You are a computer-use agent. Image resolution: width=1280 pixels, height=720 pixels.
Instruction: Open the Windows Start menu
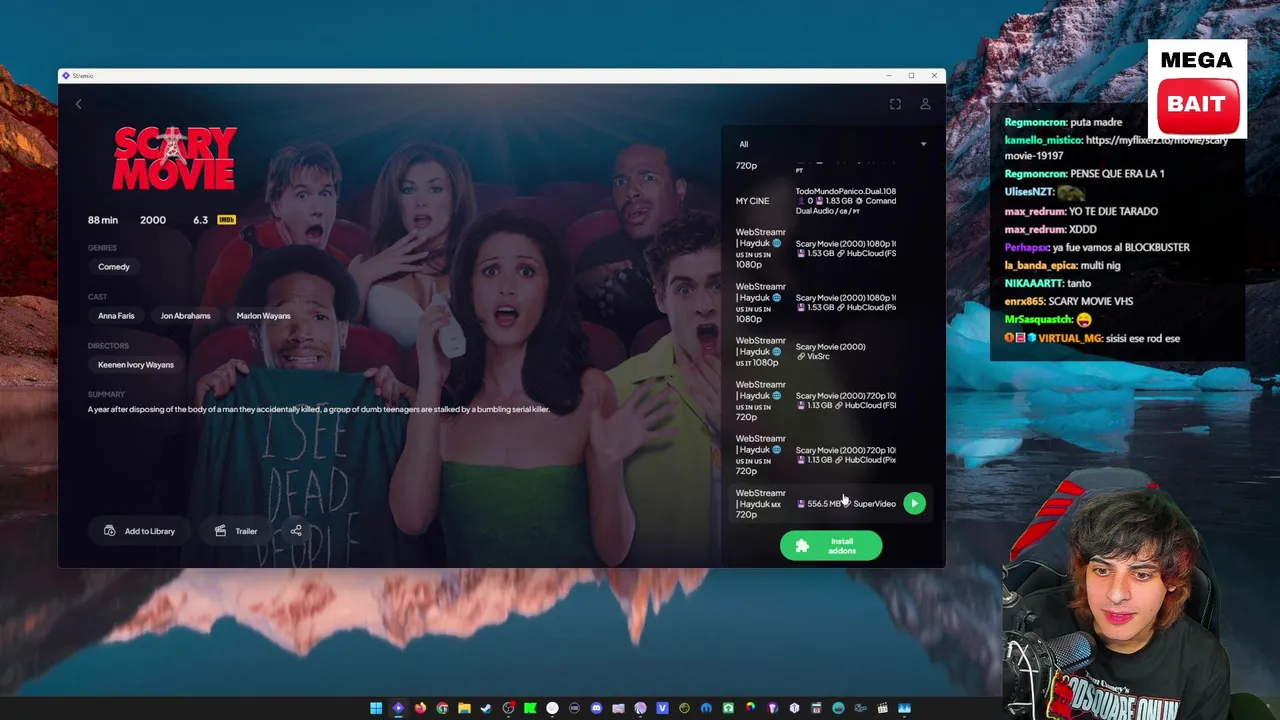[x=376, y=708]
